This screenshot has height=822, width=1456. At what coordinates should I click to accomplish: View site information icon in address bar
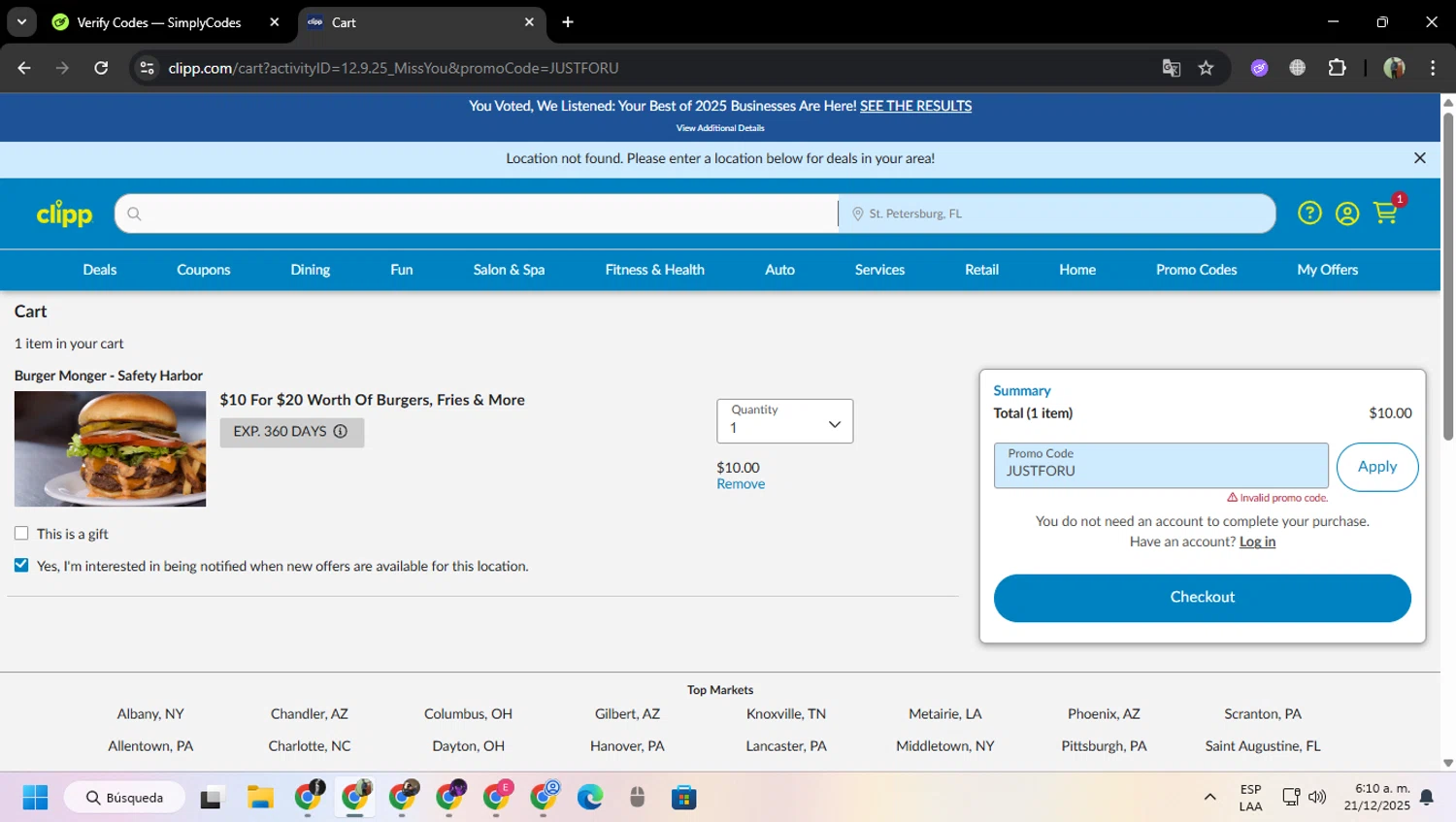click(147, 68)
